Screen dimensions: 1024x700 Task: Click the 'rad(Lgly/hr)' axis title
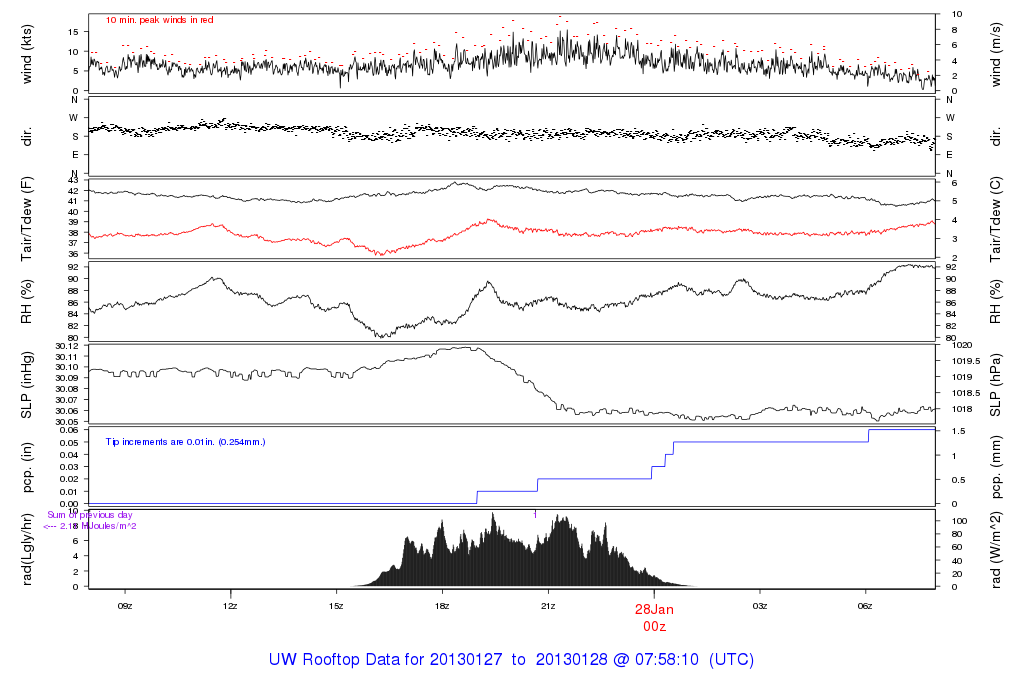[27, 549]
